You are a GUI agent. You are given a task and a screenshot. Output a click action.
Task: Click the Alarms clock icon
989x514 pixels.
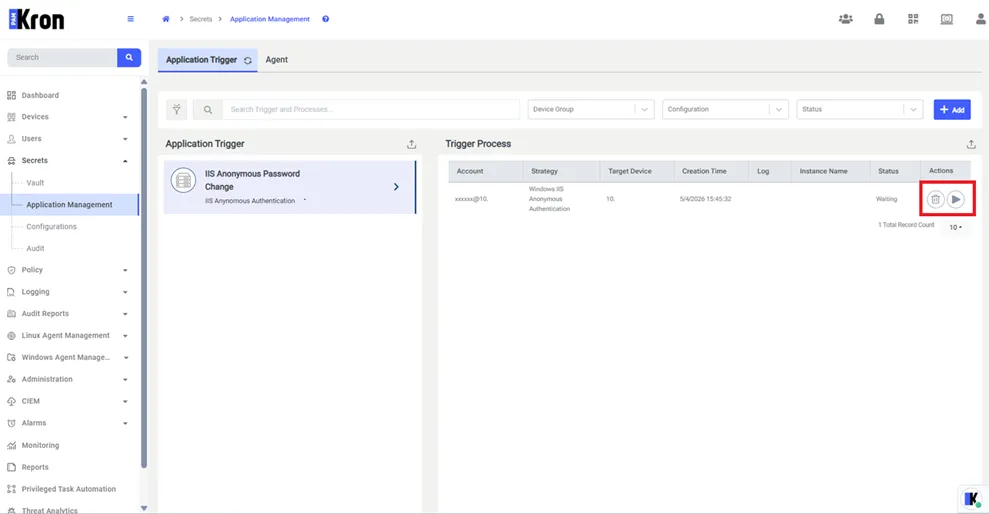[11, 423]
